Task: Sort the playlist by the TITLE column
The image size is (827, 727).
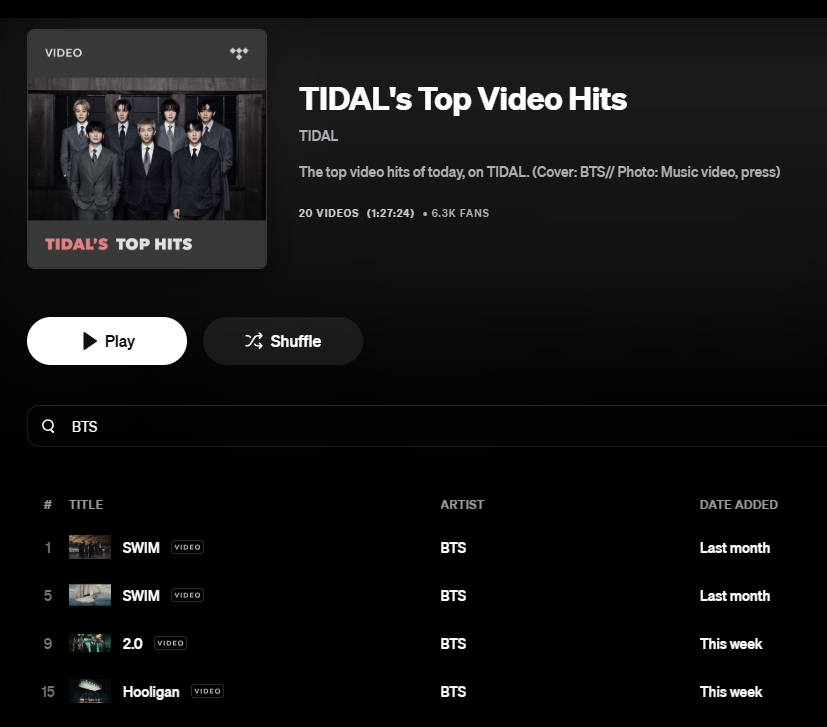Action: tap(86, 504)
